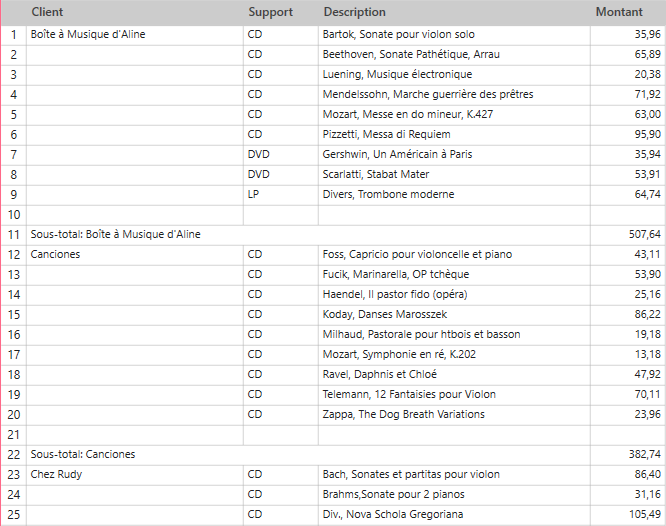
Task: Click the Canciones client cell
Action: tap(56, 254)
